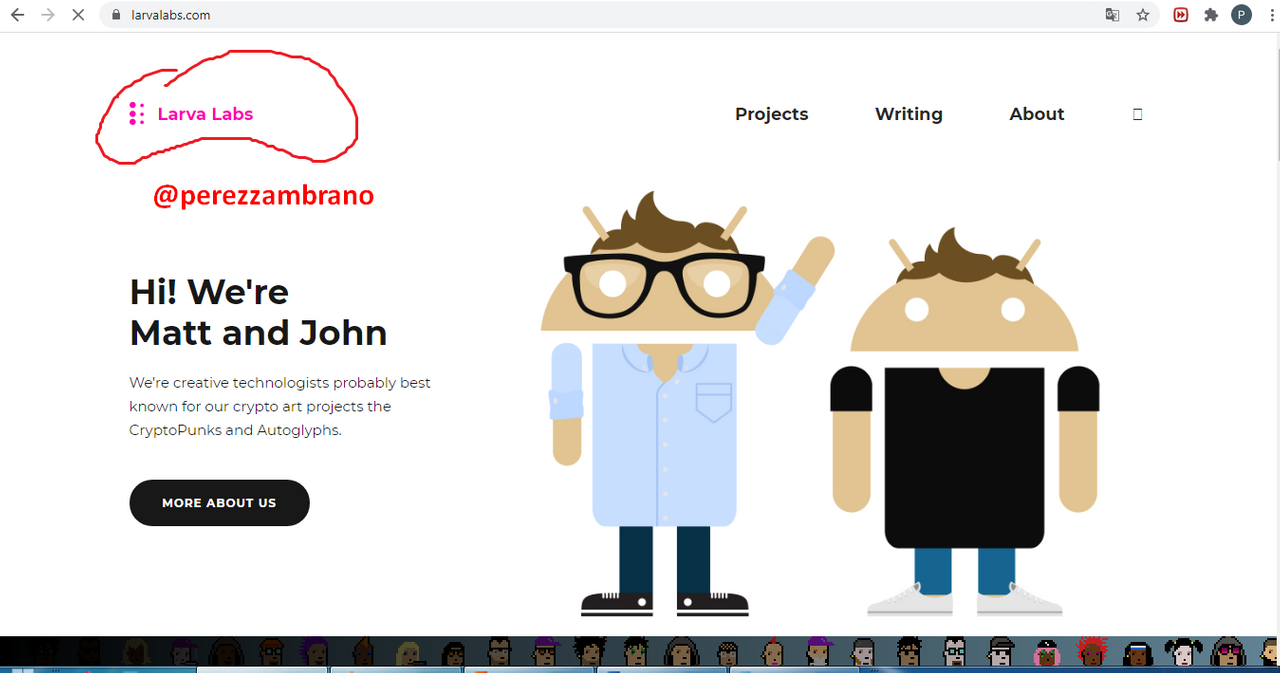View site info via the padlock icon

(x=116, y=15)
